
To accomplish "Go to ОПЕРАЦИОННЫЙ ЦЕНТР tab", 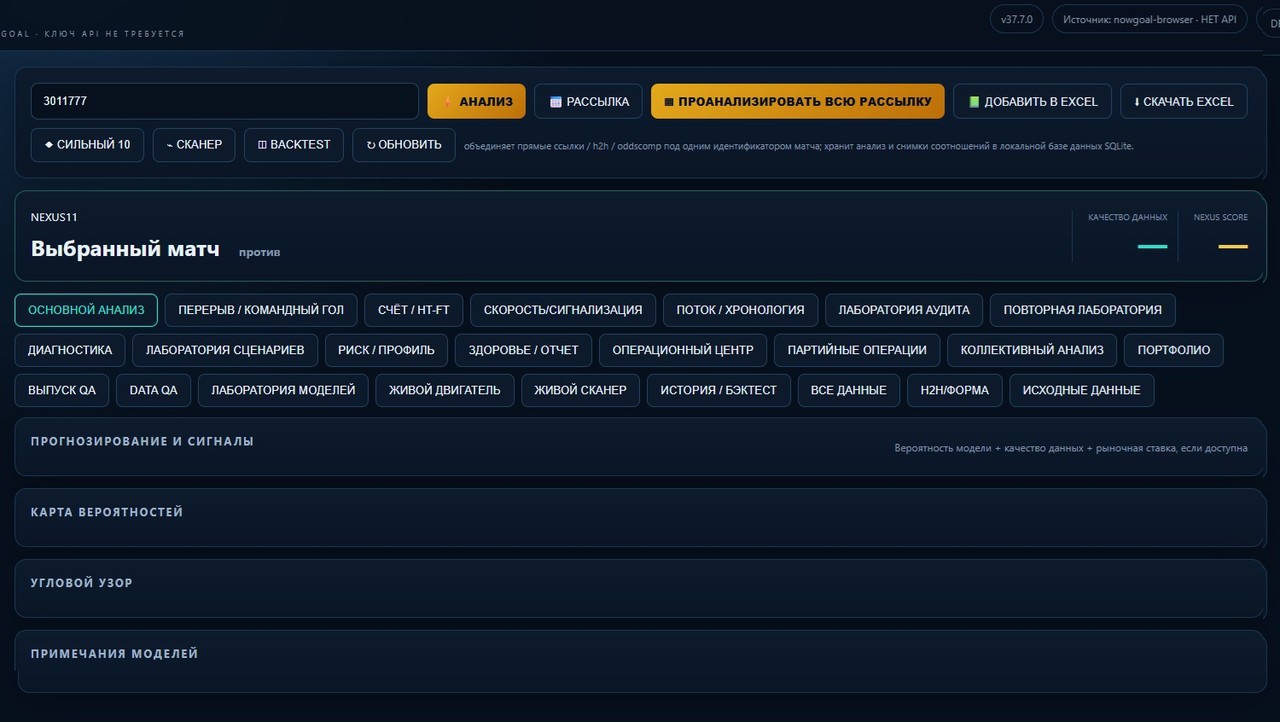I will pos(683,350).
